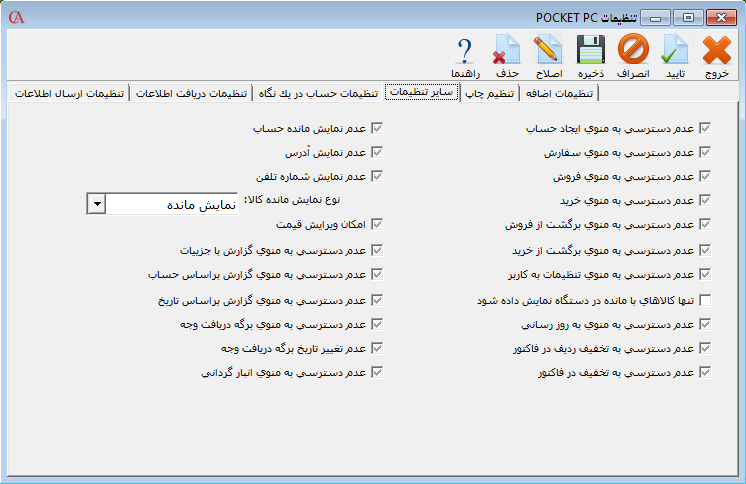Open تنظیمات ارسال اطلاعات tab

click(x=69, y=94)
